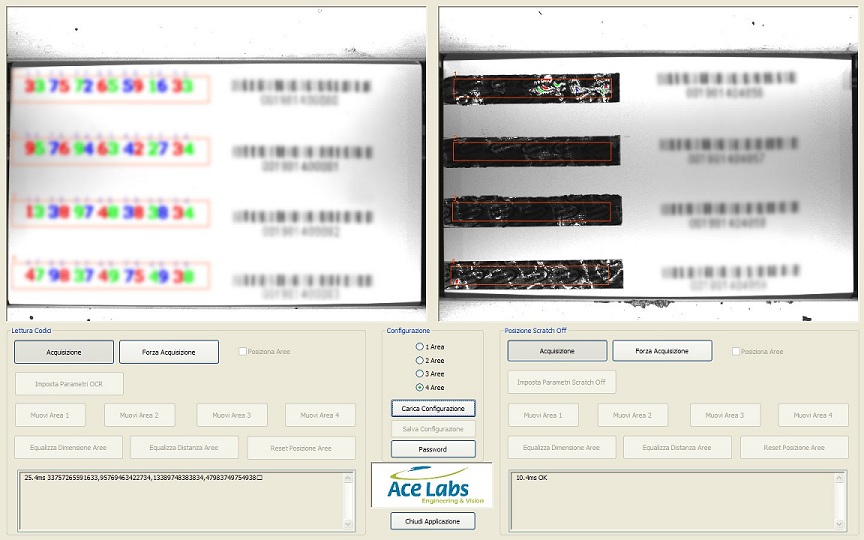864x540 pixels.
Task: Click the first scratch-off strip in right image
Action: 532,88
